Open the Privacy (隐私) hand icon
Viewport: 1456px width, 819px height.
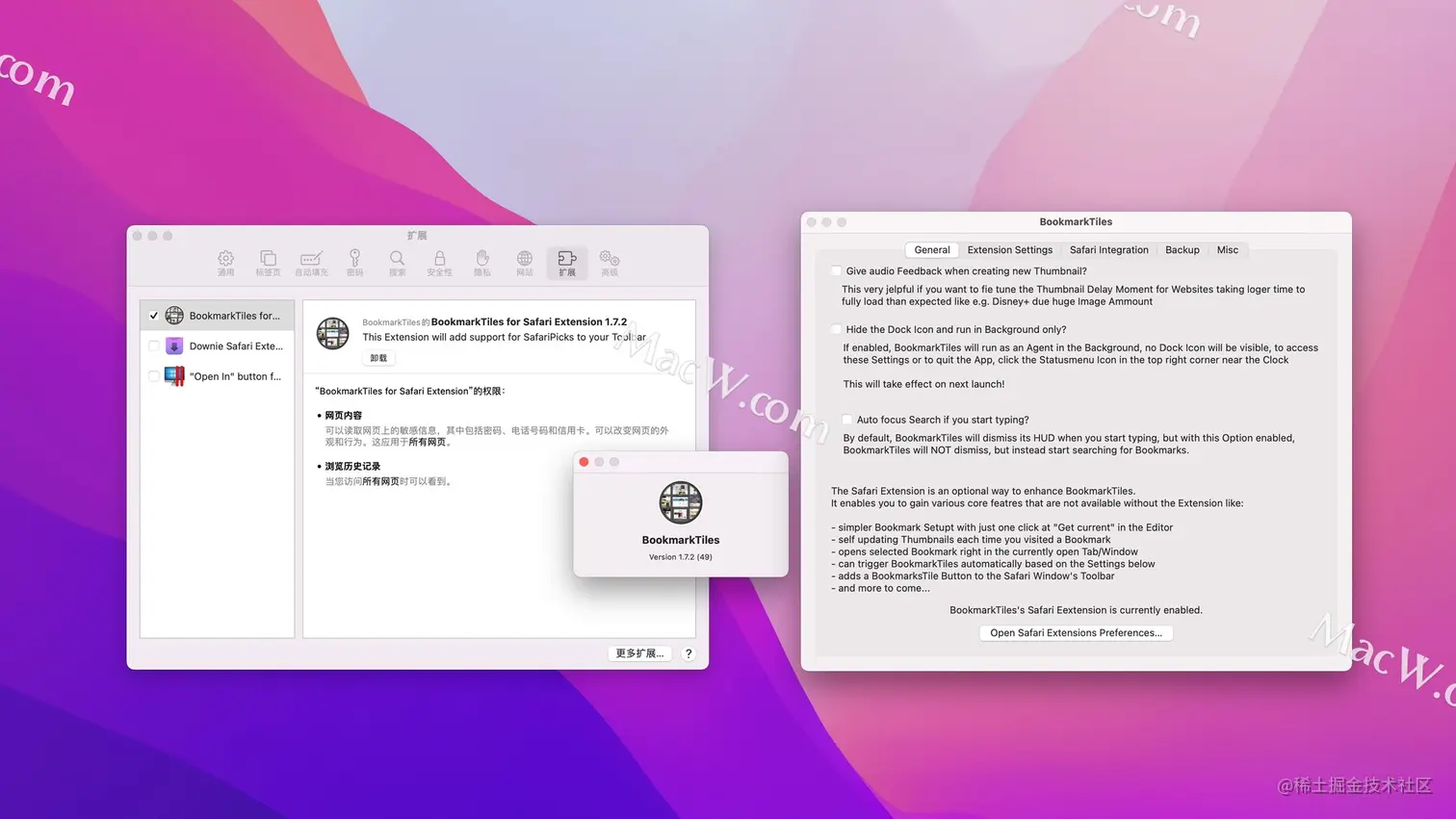coord(482,263)
